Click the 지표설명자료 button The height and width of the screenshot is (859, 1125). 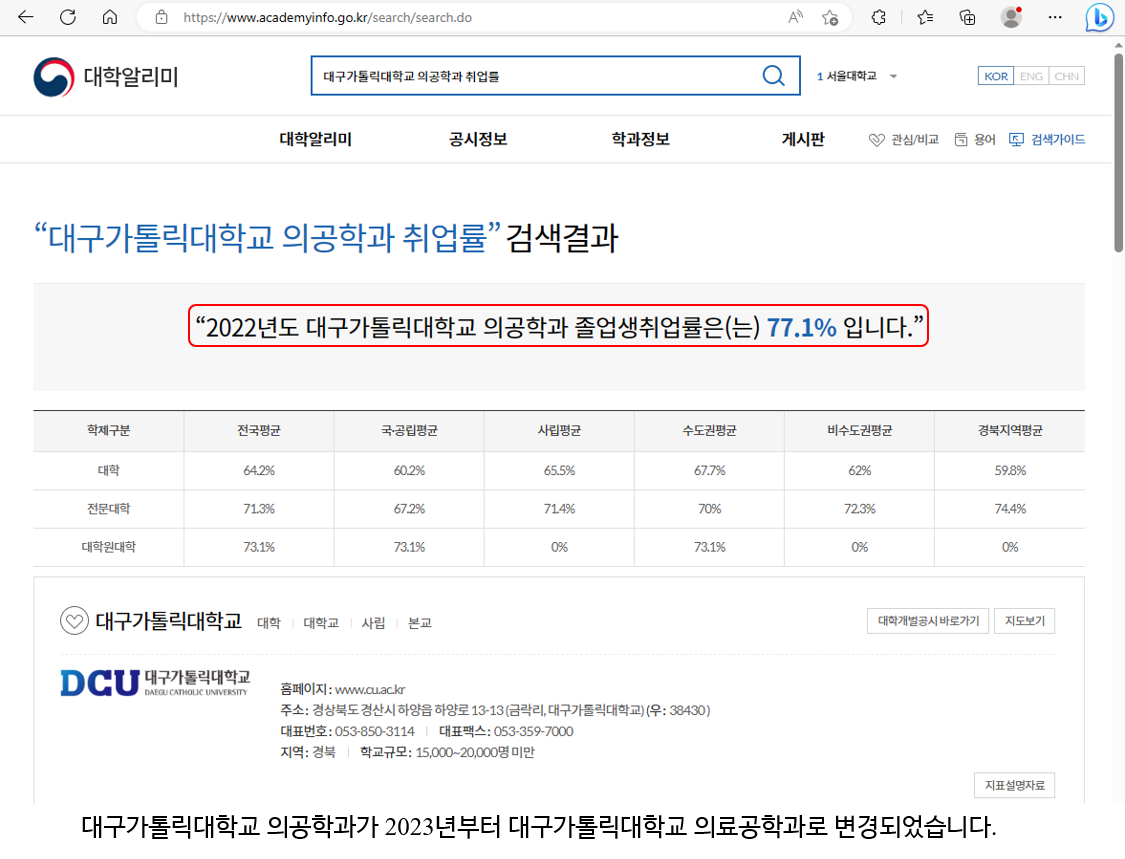pos(1015,785)
